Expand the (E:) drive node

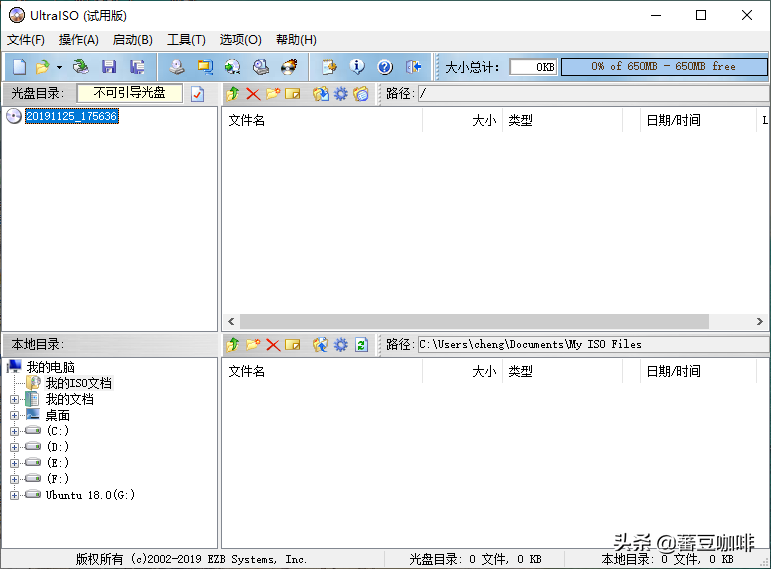click(14, 463)
